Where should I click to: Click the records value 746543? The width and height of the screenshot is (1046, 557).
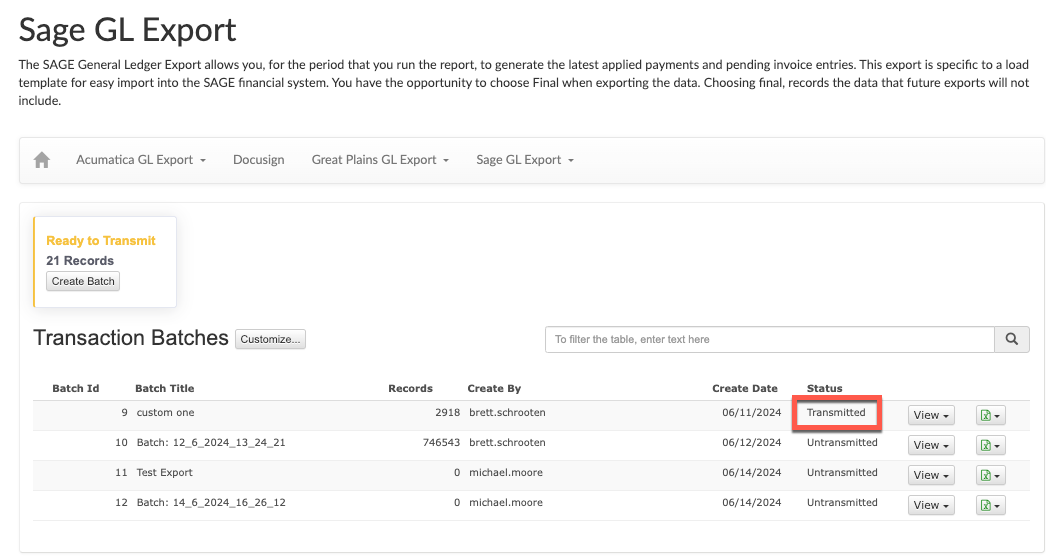point(442,443)
